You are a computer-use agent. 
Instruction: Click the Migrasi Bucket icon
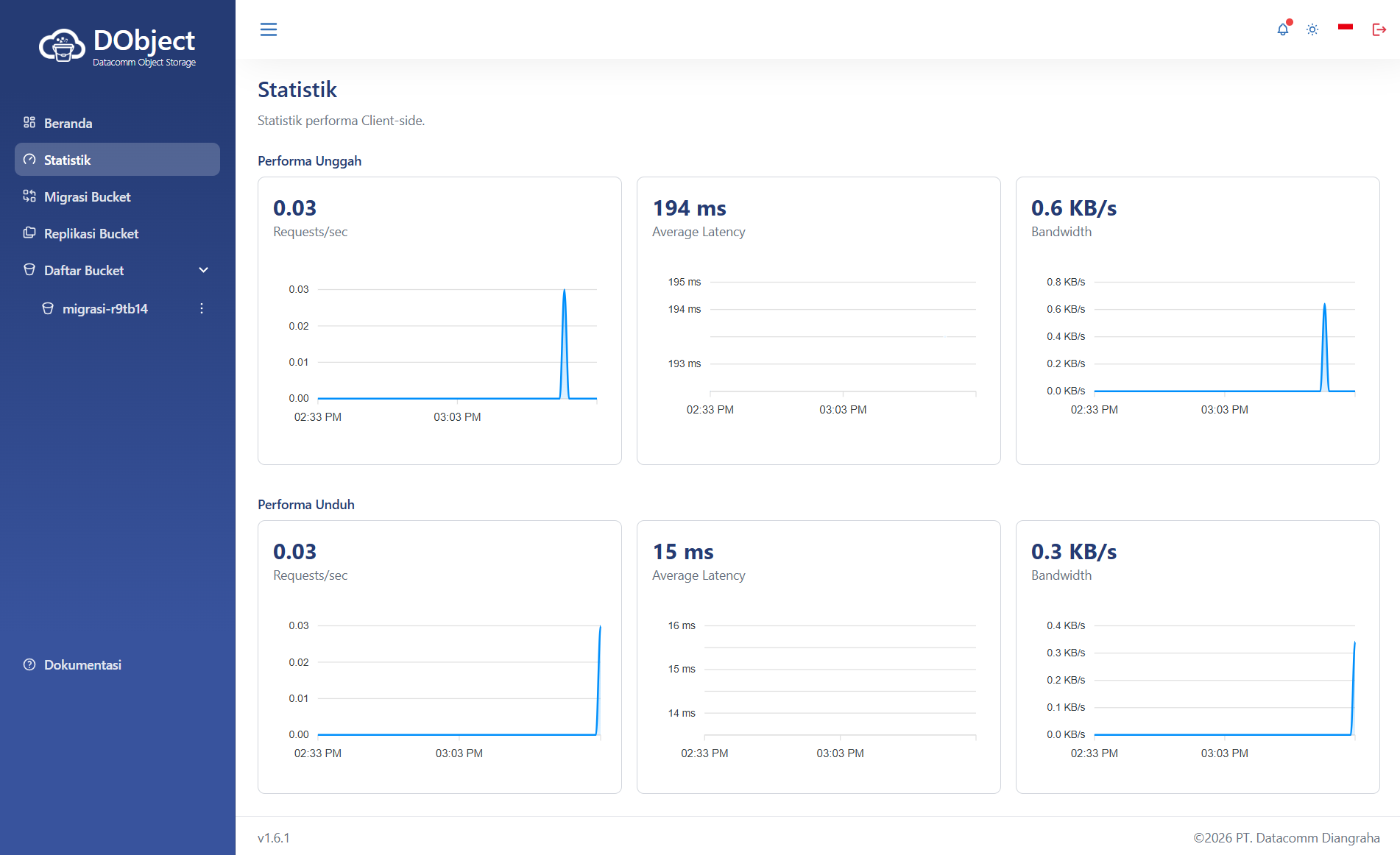pos(29,196)
